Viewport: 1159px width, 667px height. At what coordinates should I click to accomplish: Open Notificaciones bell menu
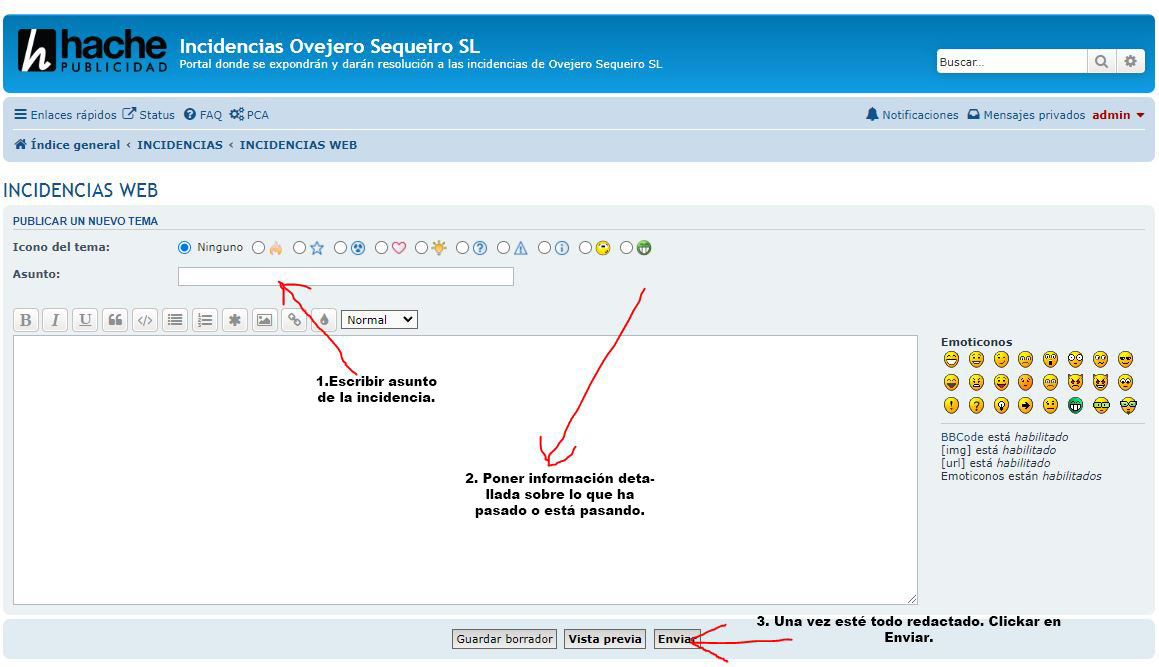912,115
